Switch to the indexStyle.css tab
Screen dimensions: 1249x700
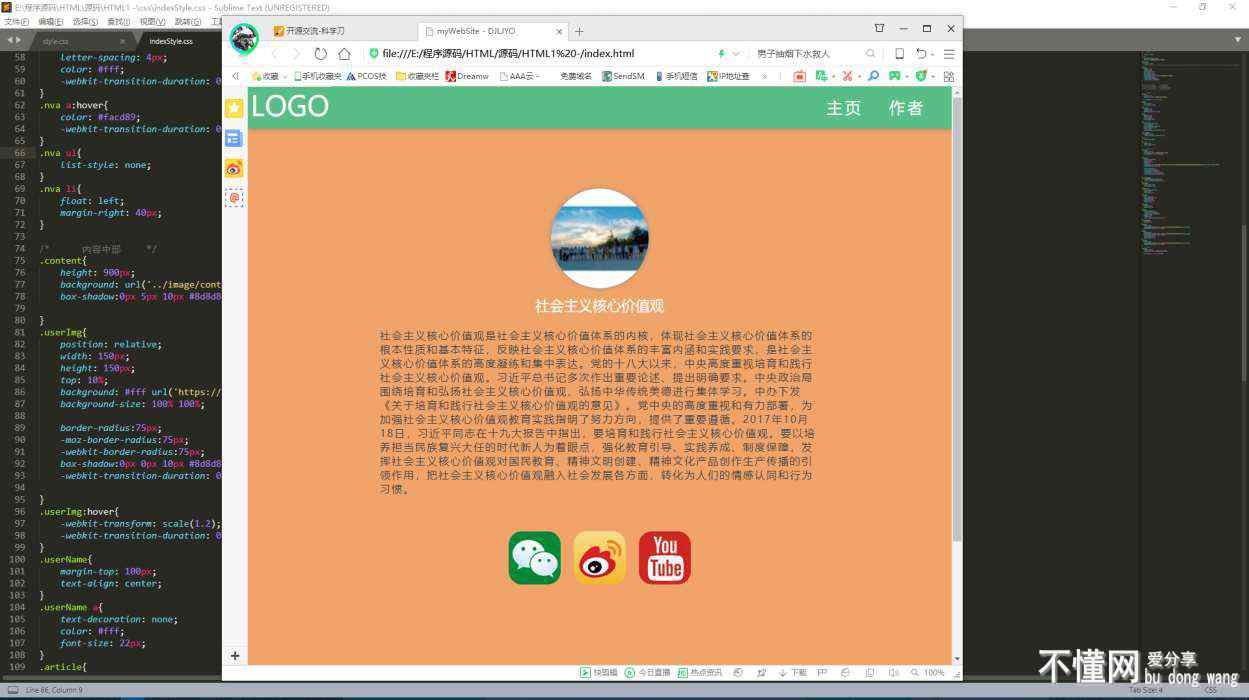click(171, 41)
